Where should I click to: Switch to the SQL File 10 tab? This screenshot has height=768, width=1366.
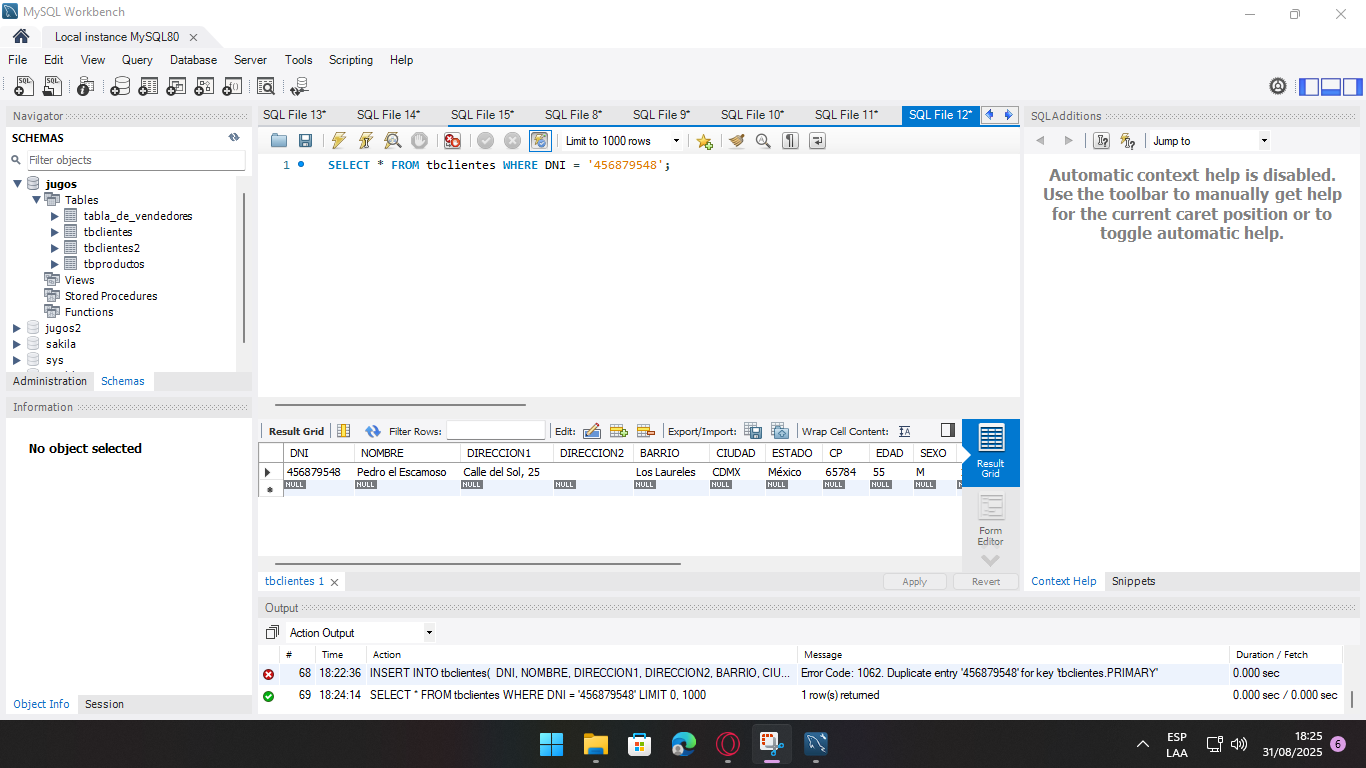coord(752,115)
